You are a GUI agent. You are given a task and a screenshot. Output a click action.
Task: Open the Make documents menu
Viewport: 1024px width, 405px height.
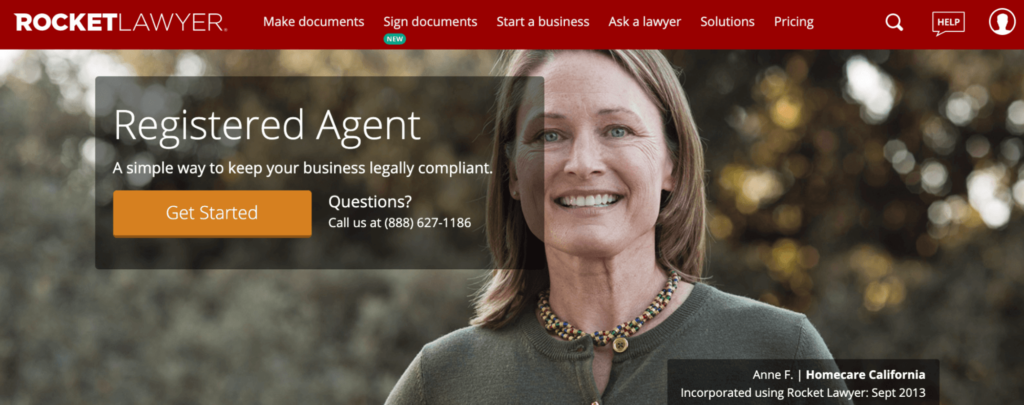(x=313, y=22)
